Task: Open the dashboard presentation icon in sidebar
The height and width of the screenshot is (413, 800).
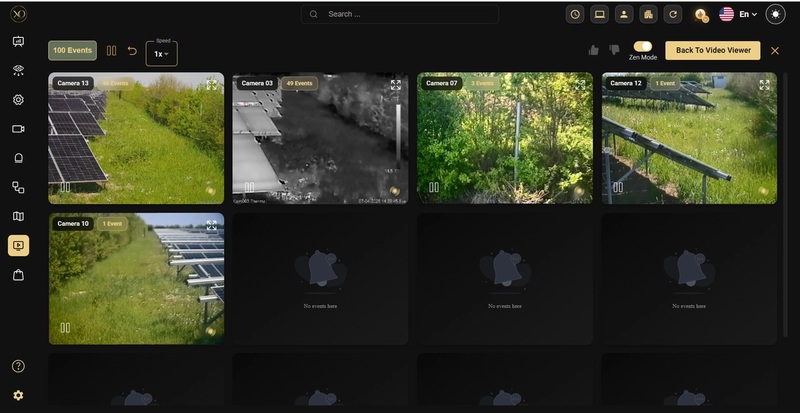Action: (18, 41)
